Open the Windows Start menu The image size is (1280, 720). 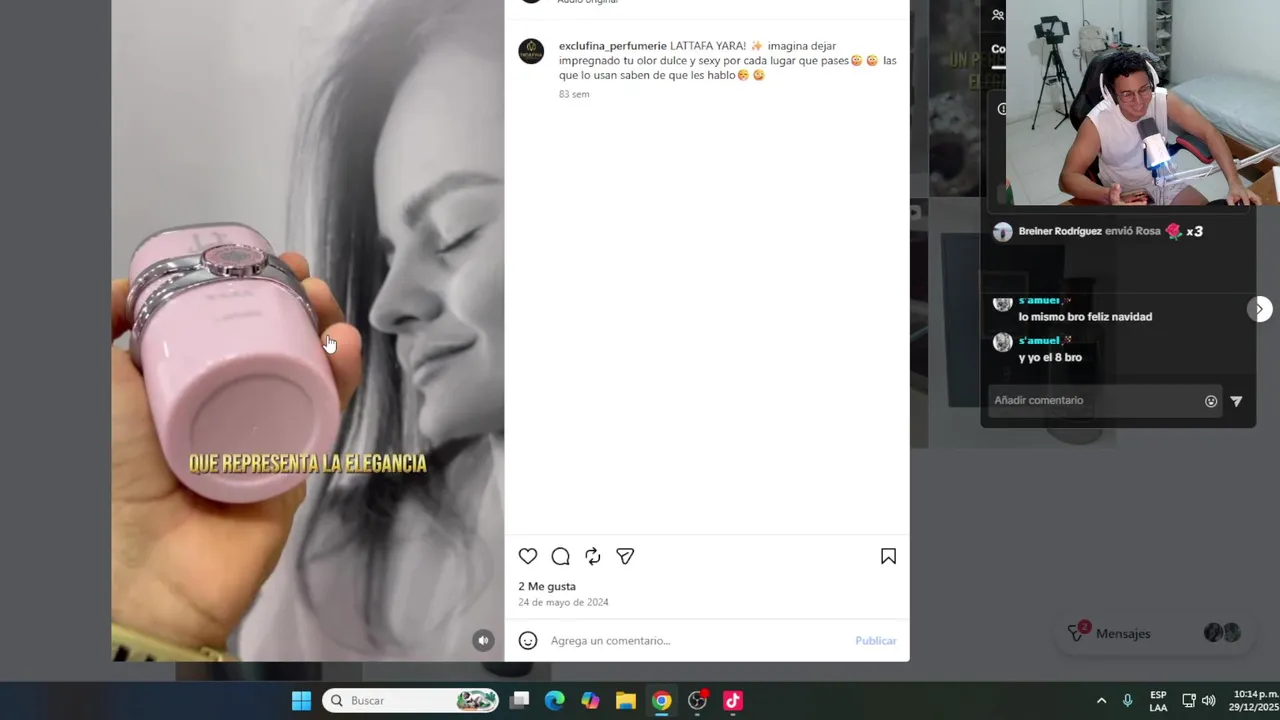[x=301, y=700]
